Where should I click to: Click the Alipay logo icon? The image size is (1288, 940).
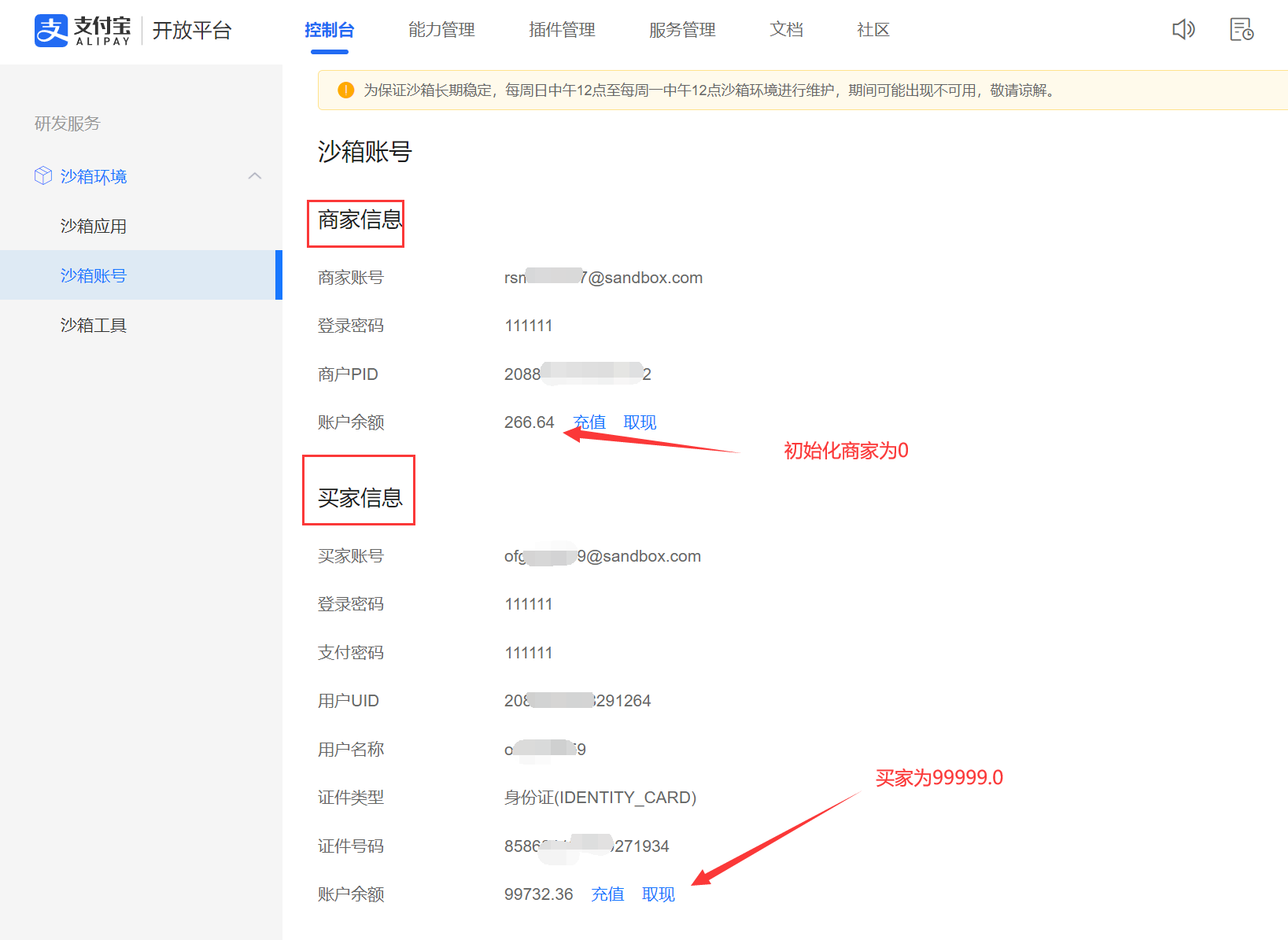coord(51,31)
